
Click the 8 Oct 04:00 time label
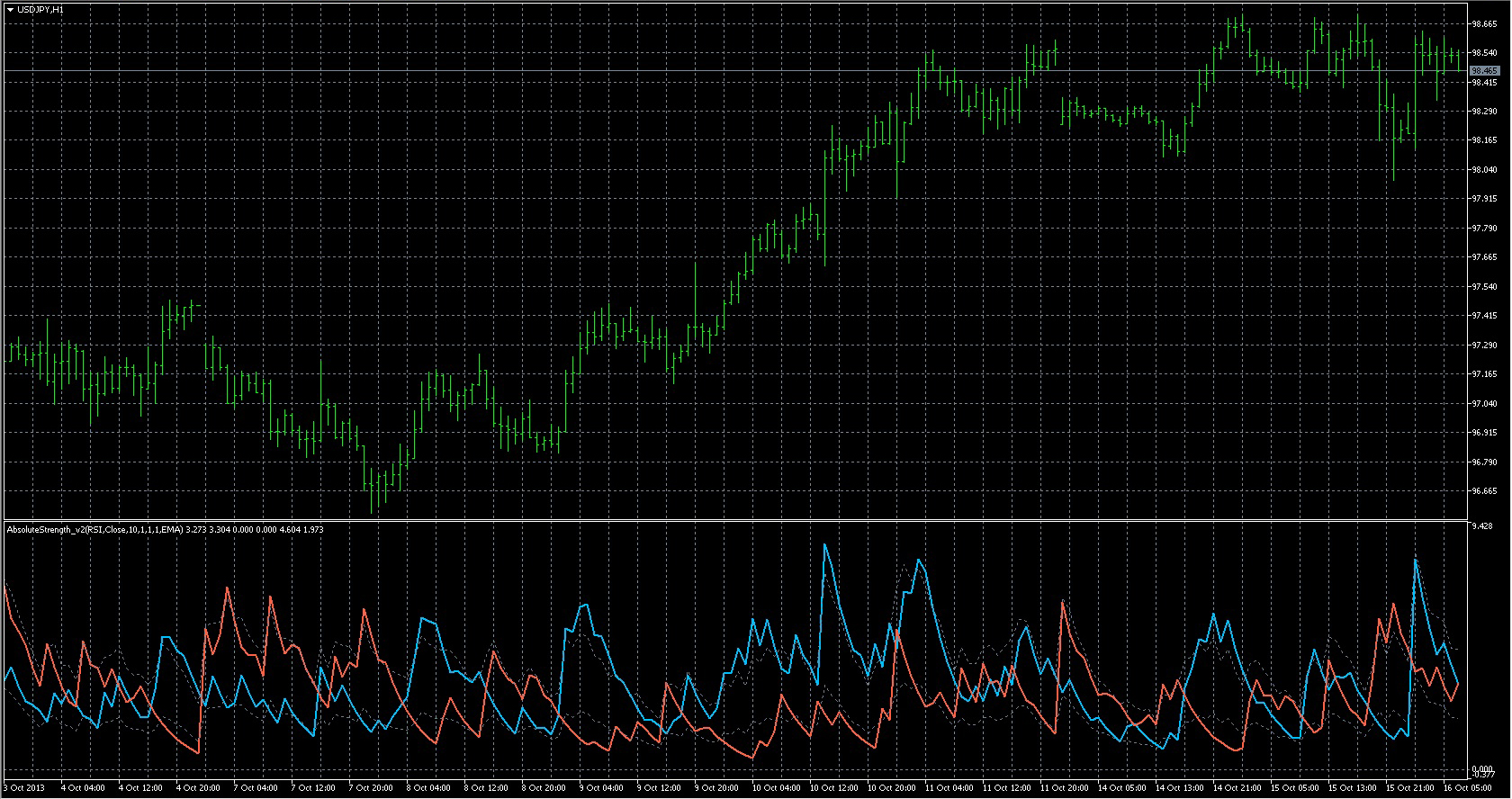click(428, 788)
